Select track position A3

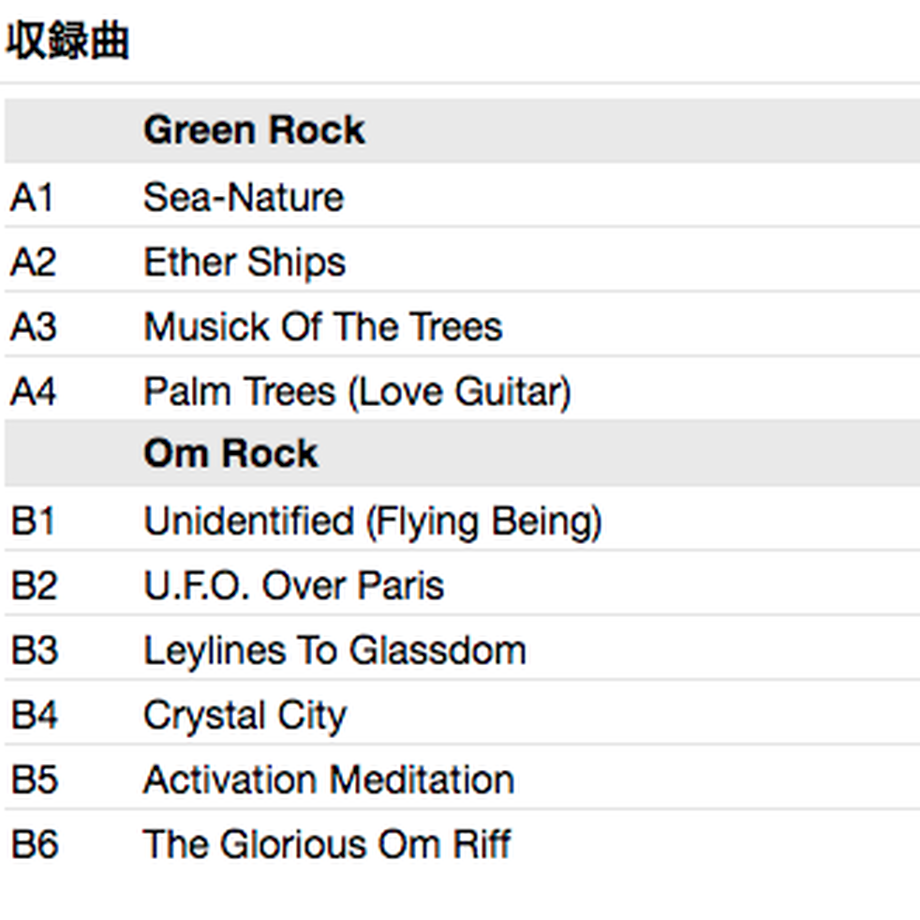click(33, 327)
